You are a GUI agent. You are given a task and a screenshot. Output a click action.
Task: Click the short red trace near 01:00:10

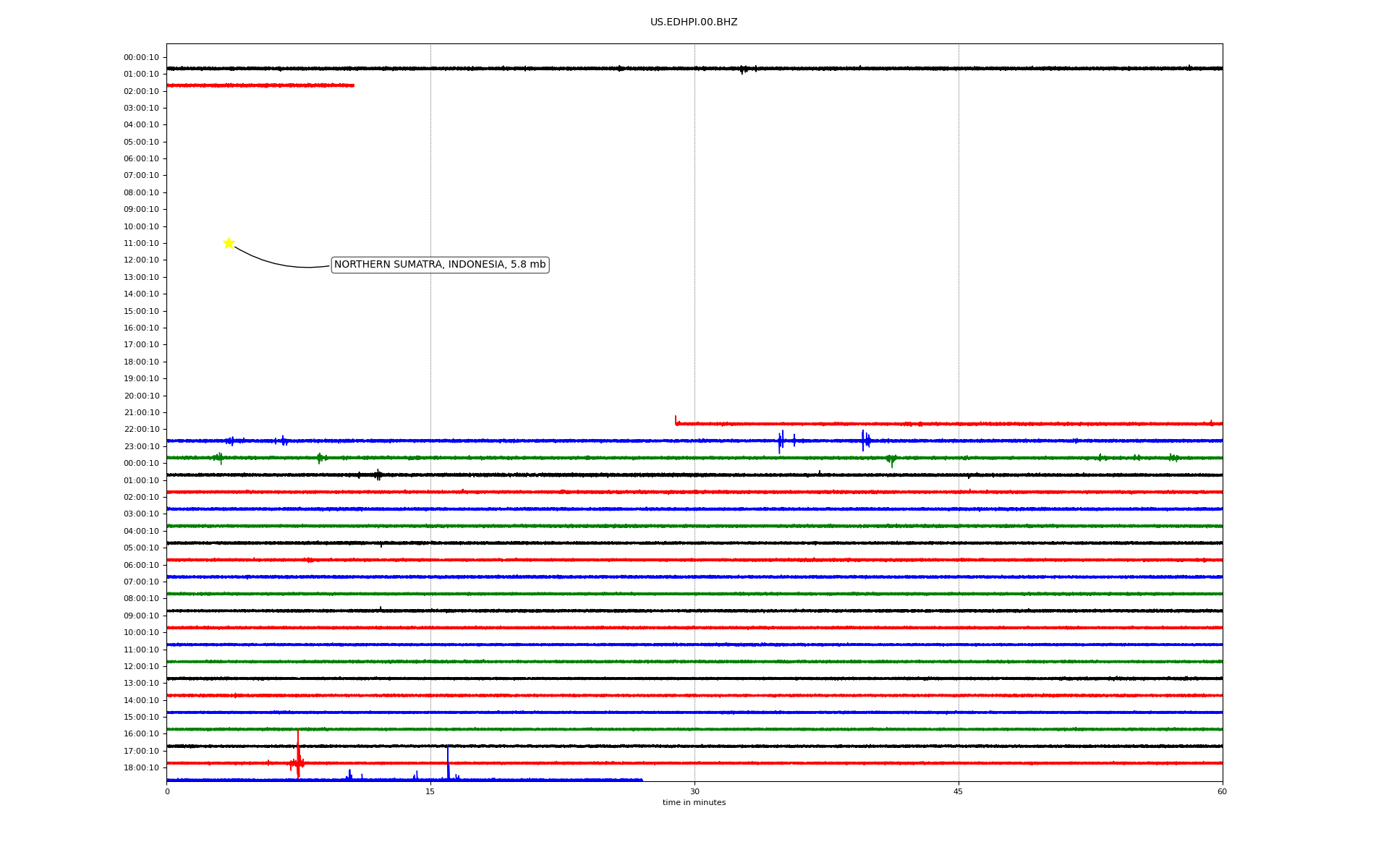(x=260, y=85)
